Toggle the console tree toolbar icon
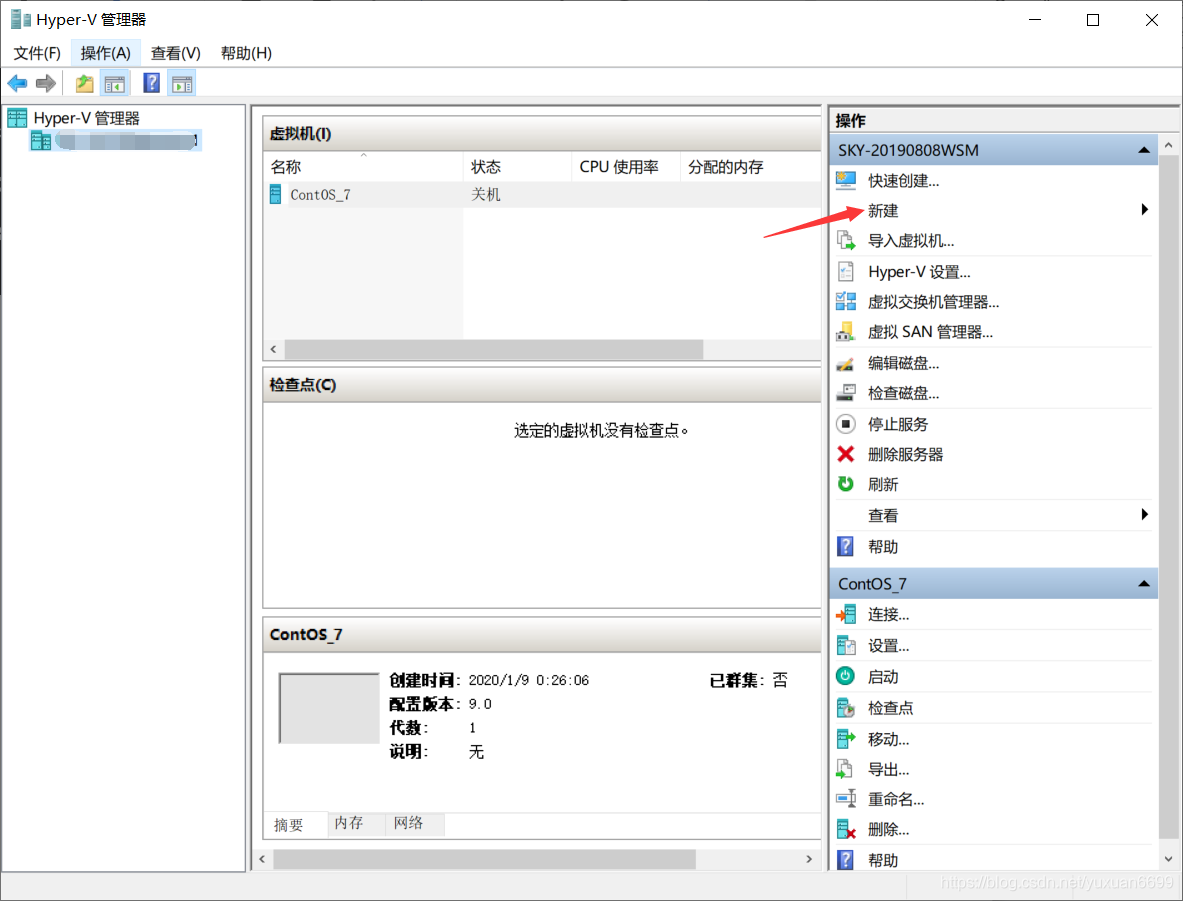This screenshot has height=901, width=1183. (x=115, y=83)
